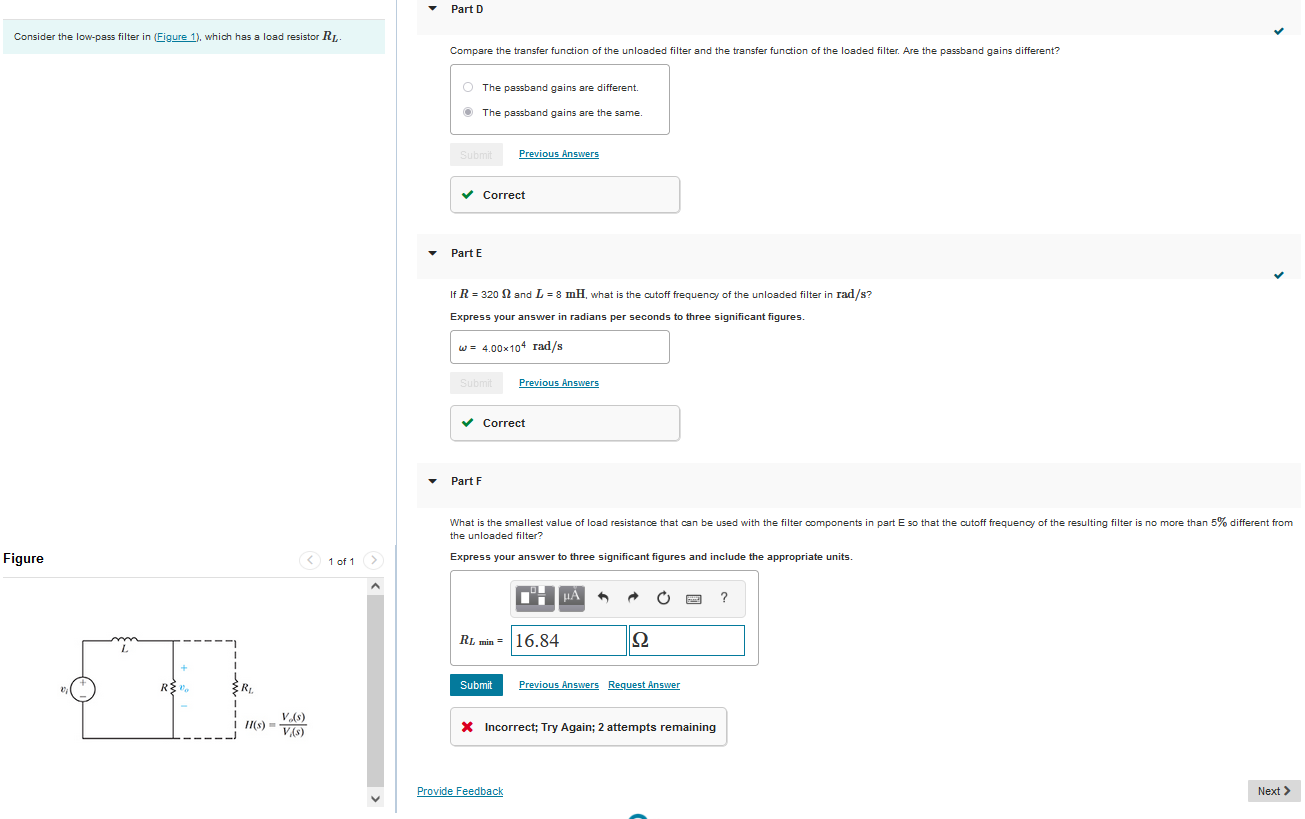Open Previous Answers for Part D
Viewport: 1305px width, 819px height.
coord(559,154)
